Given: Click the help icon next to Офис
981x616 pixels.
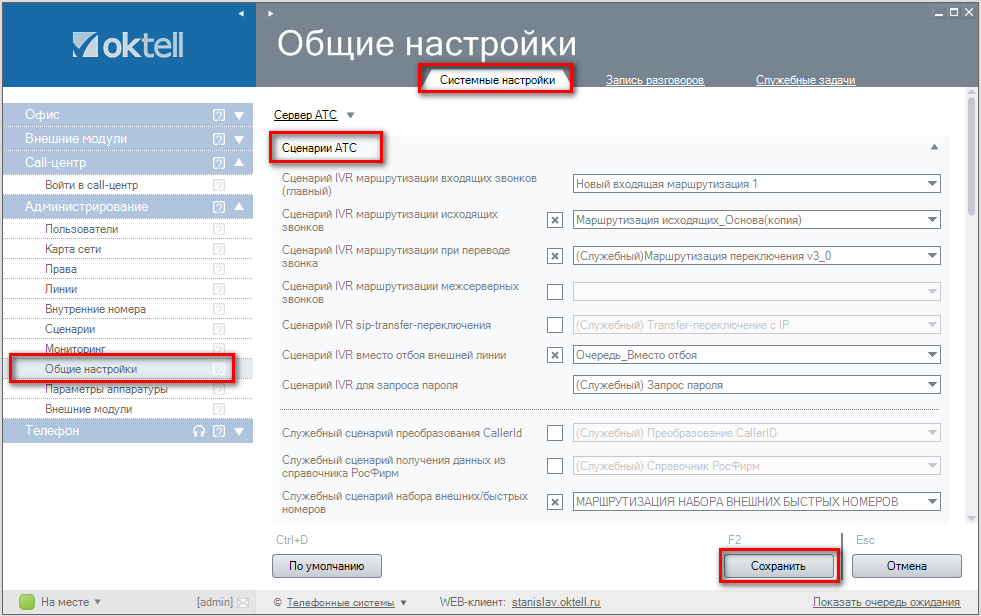Looking at the screenshot, I should point(219,115).
